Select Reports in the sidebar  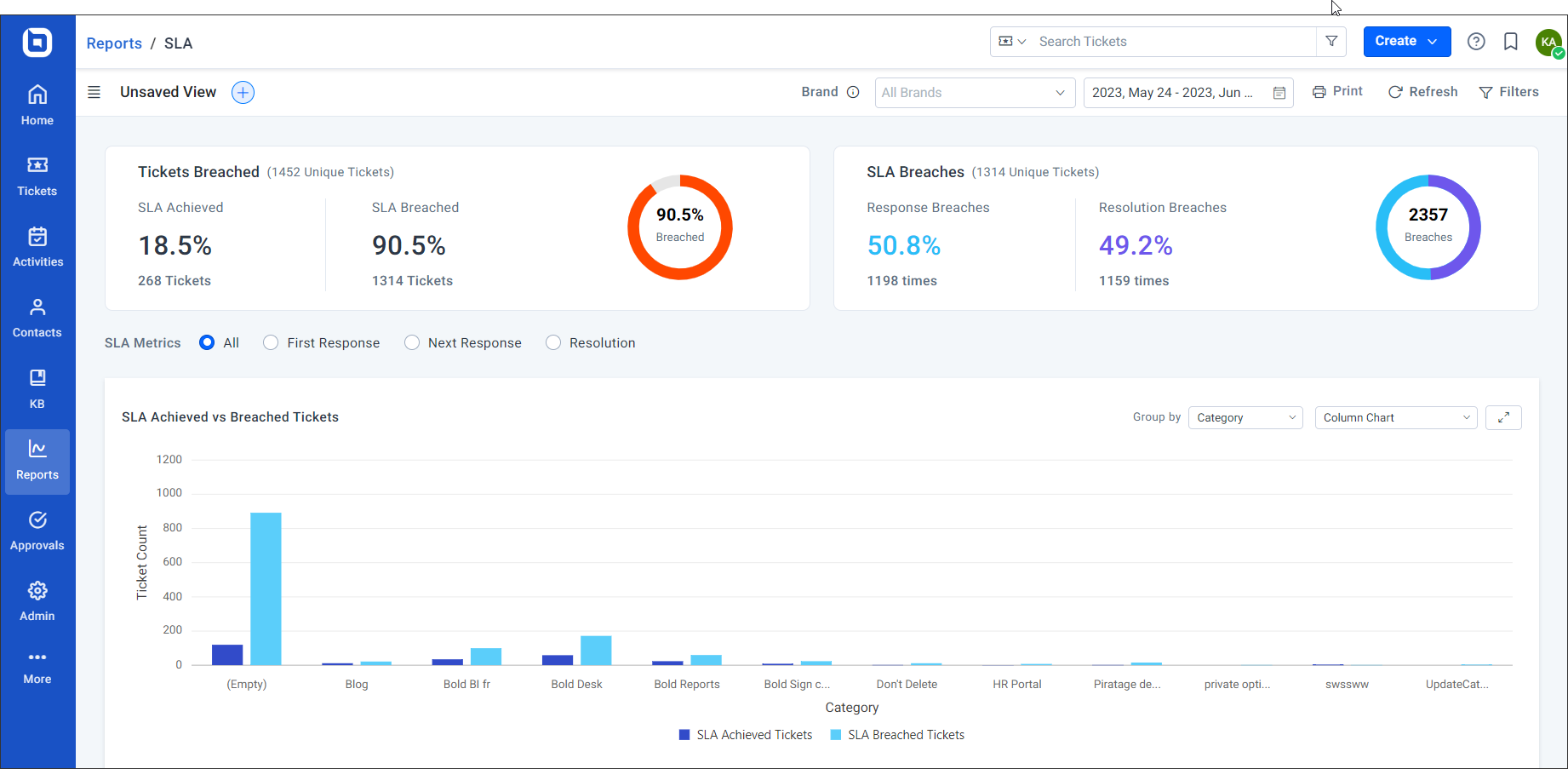click(x=37, y=461)
